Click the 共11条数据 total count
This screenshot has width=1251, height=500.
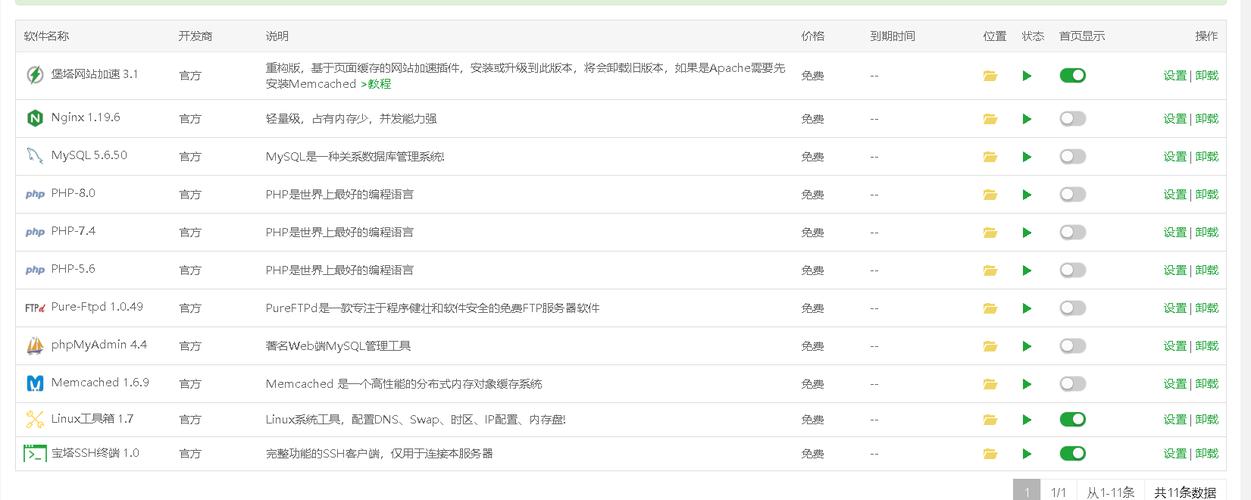(1185, 491)
